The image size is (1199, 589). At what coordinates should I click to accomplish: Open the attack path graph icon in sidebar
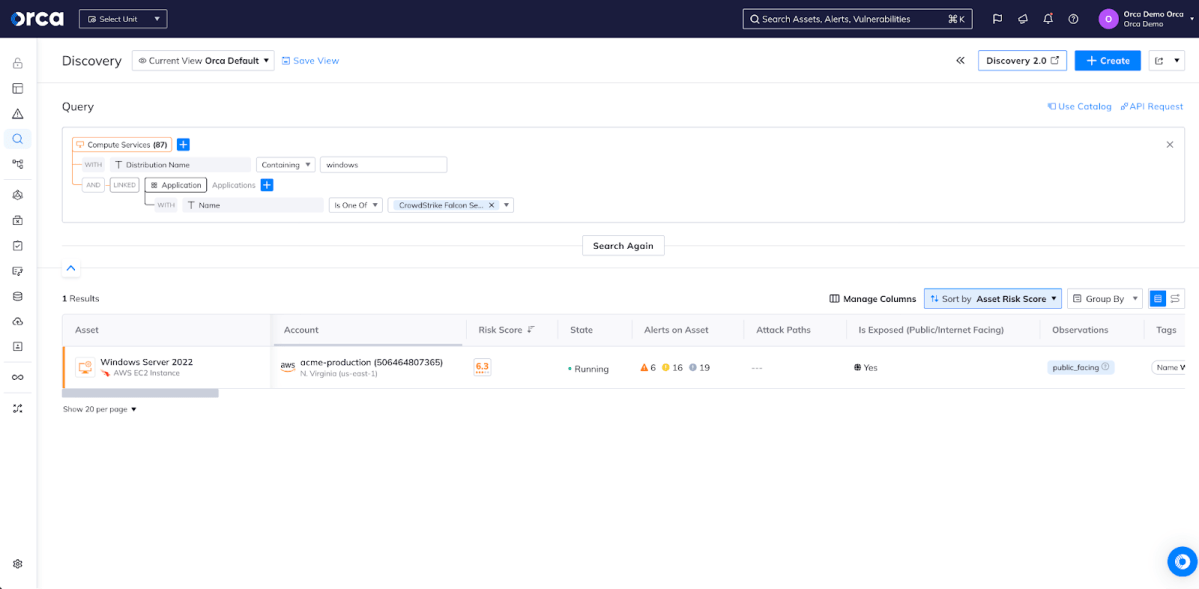(18, 164)
